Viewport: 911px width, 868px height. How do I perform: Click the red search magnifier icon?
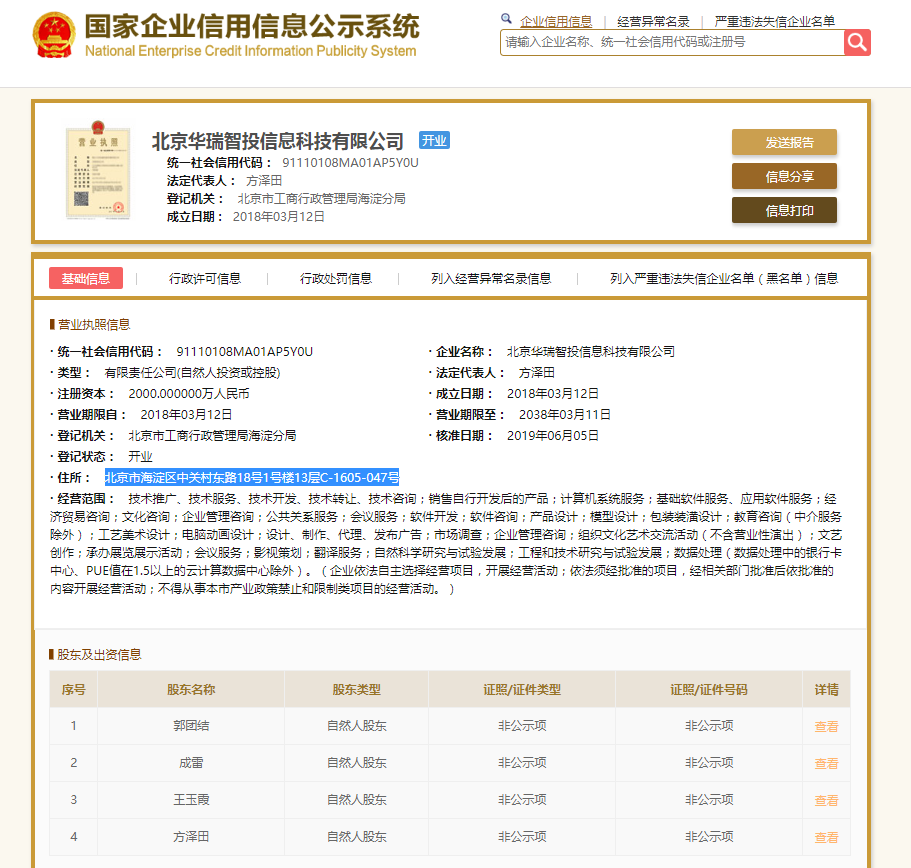(x=857, y=43)
